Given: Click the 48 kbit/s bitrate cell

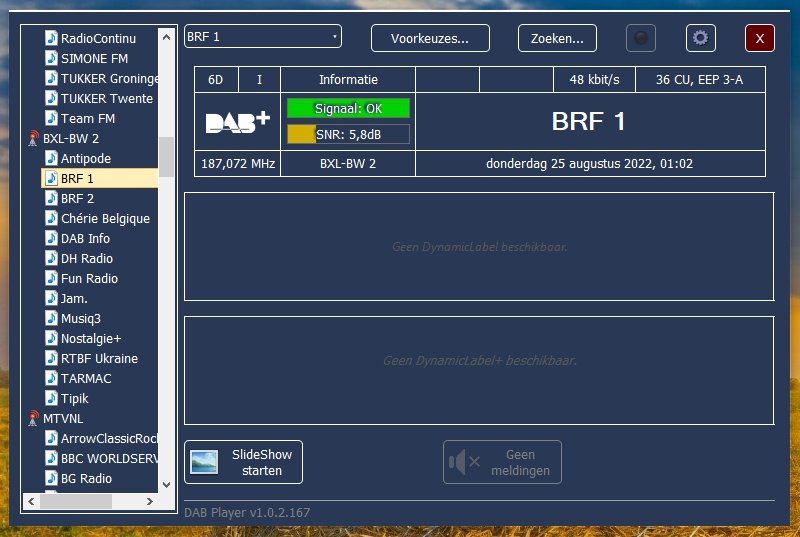Looking at the screenshot, I should (x=594, y=80).
